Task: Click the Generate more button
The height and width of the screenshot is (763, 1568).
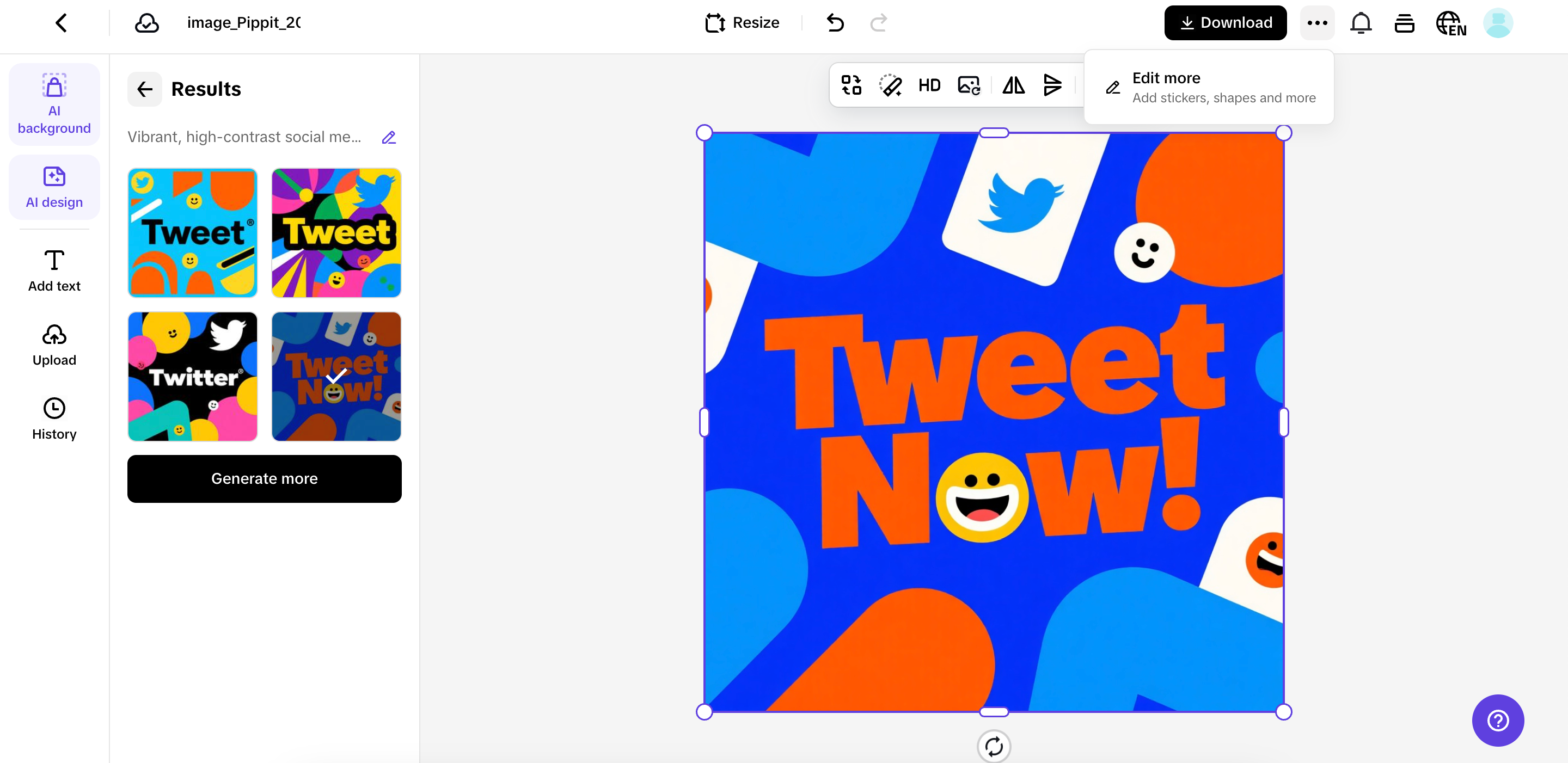Action: (264, 479)
